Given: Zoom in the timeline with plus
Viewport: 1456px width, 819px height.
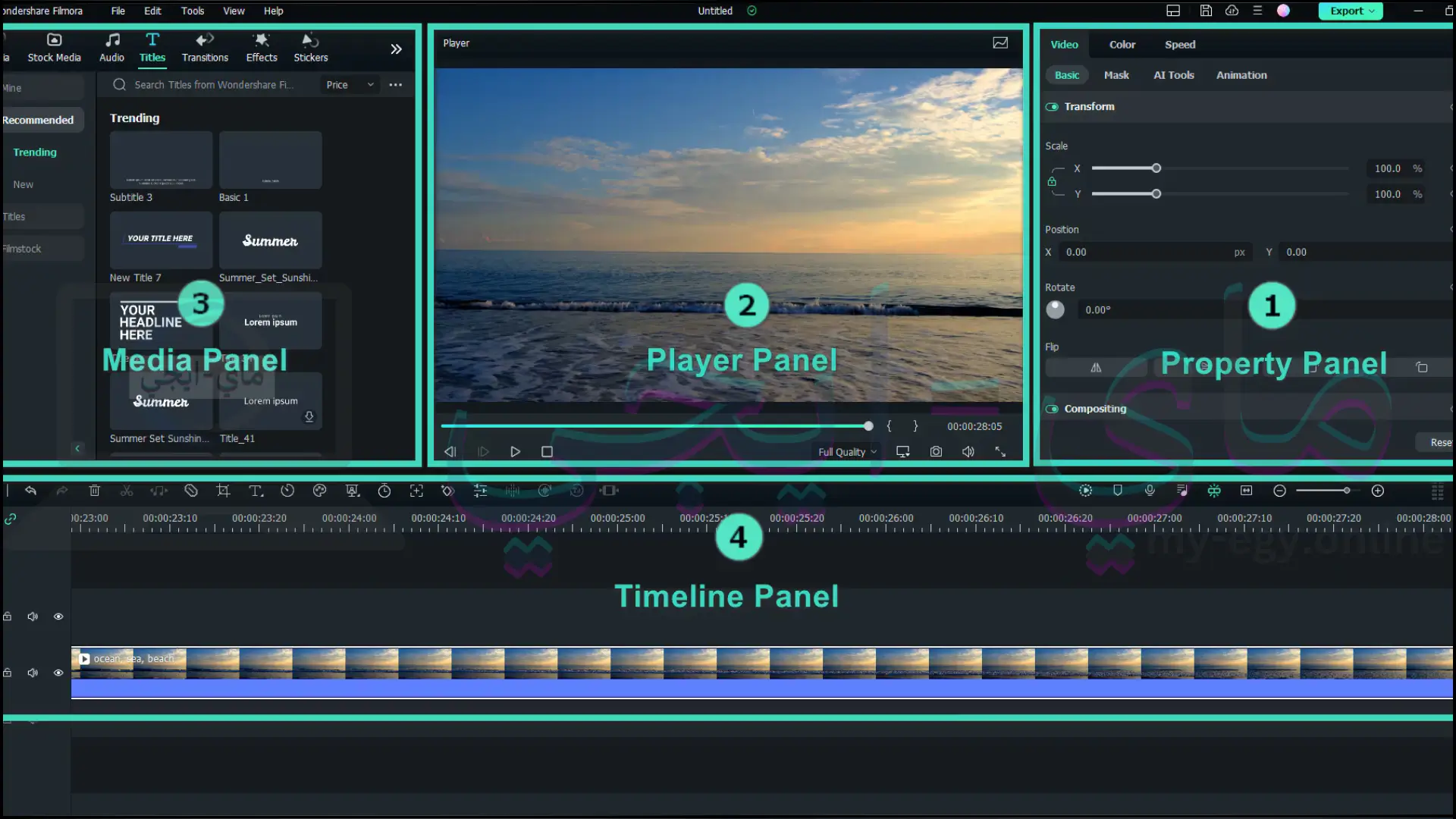Looking at the screenshot, I should click(1378, 491).
